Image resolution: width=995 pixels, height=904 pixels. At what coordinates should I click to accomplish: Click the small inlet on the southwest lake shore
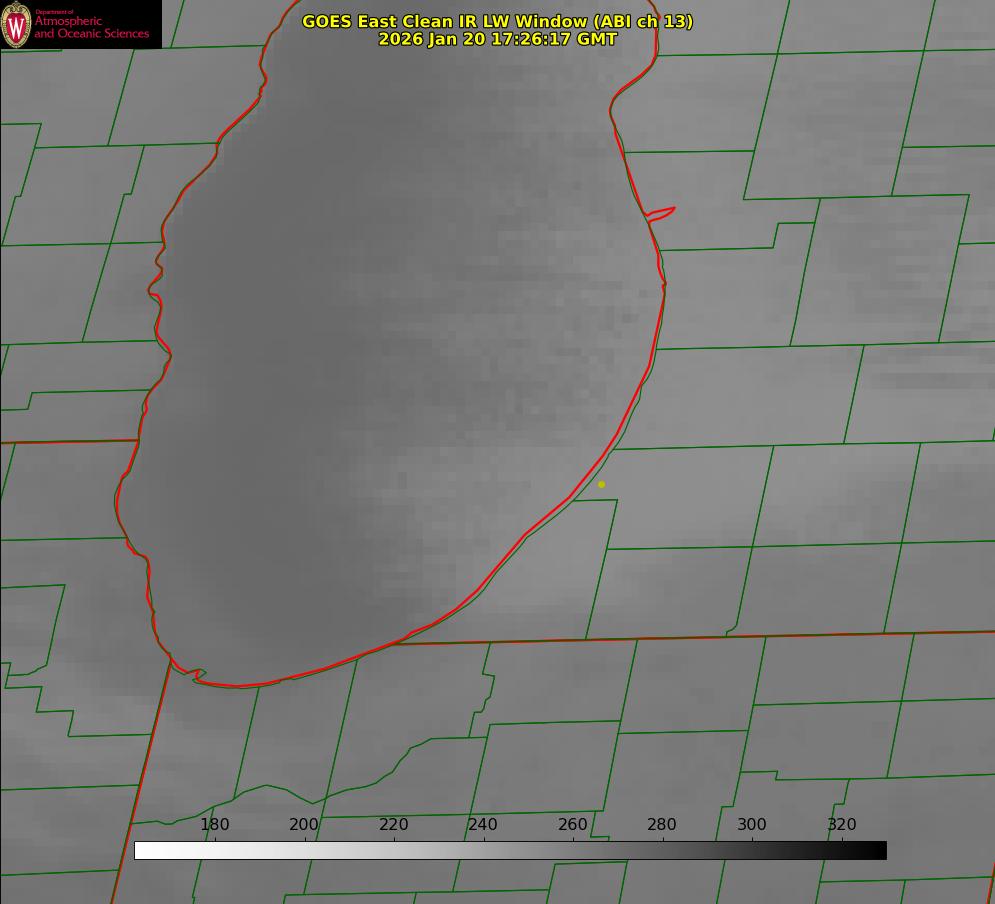pyautogui.click(x=197, y=676)
